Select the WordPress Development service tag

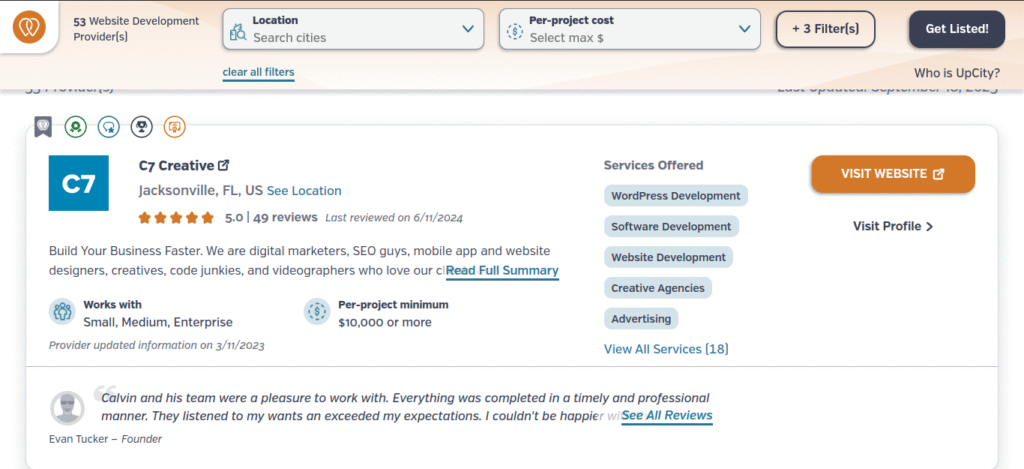675,196
